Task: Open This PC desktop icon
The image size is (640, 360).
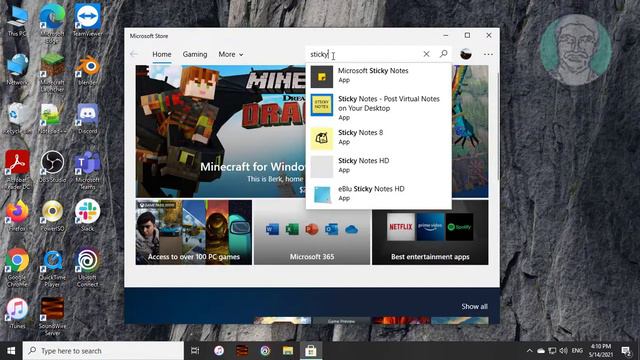Action: (x=17, y=21)
